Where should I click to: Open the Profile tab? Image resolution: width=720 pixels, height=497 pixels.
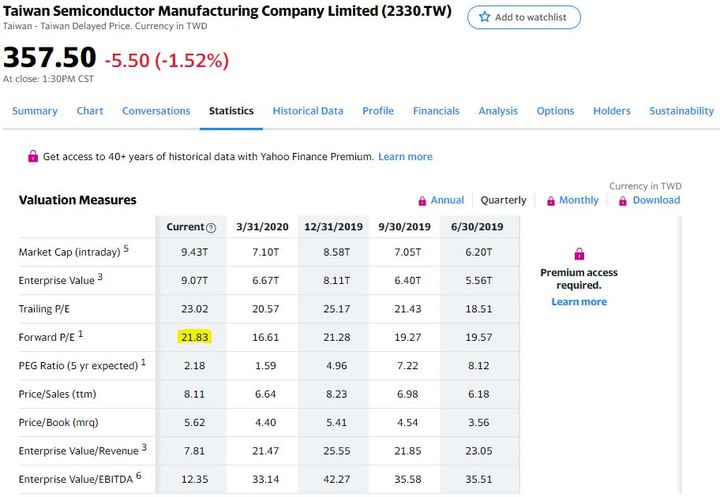(378, 111)
